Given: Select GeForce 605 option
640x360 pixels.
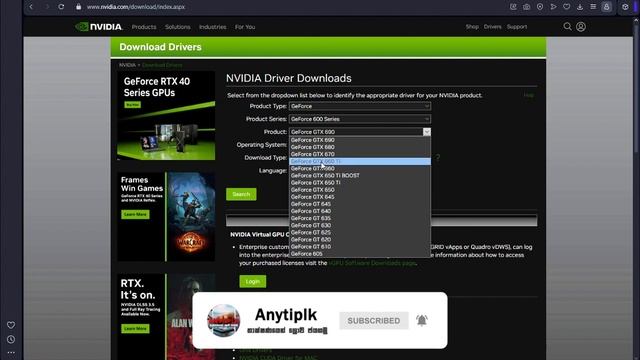Looking at the screenshot, I should [x=360, y=254].
